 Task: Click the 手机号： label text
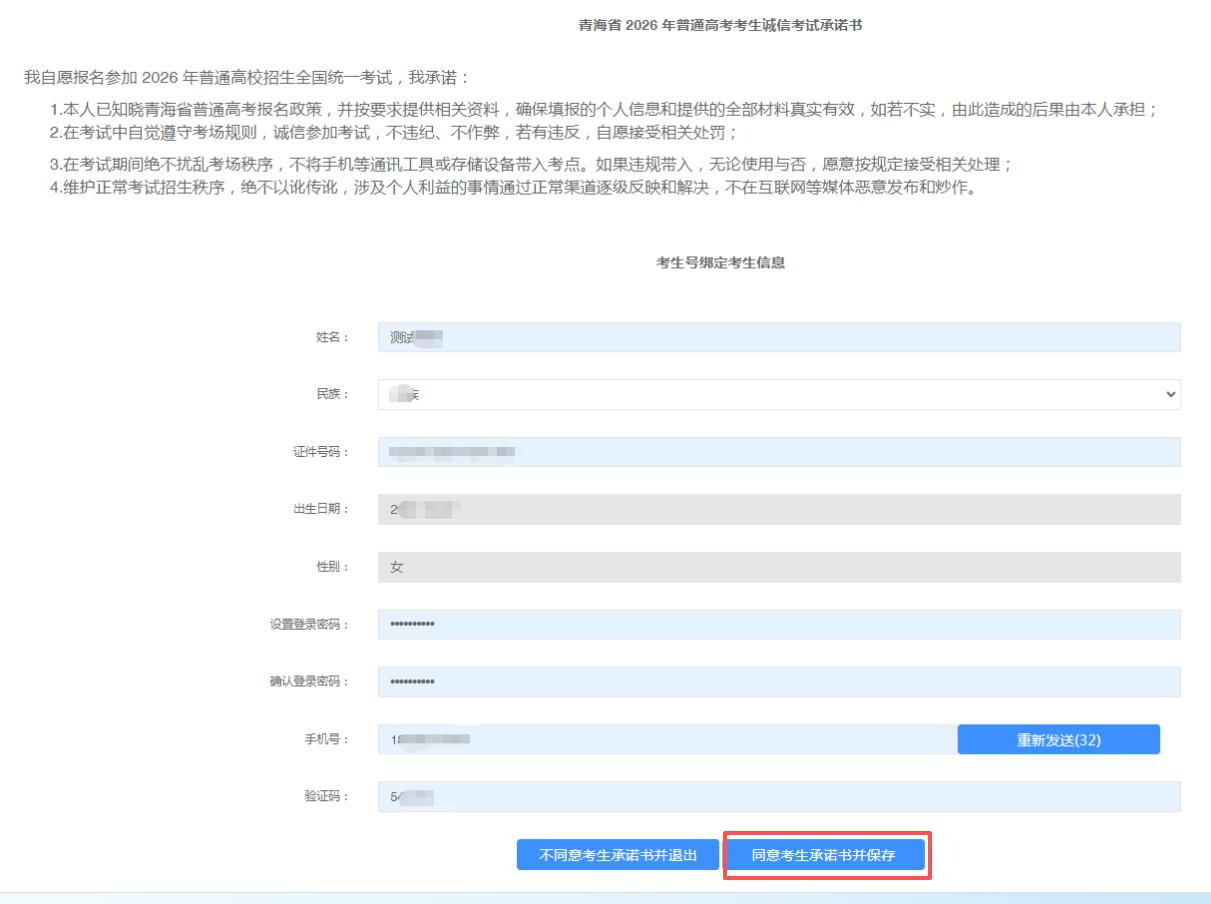click(x=326, y=740)
